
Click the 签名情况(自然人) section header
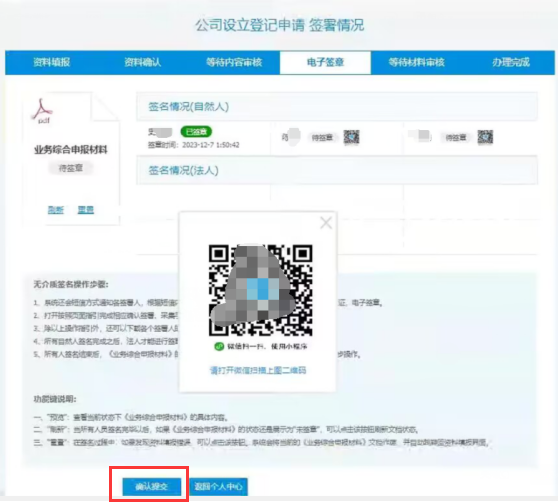(337, 106)
